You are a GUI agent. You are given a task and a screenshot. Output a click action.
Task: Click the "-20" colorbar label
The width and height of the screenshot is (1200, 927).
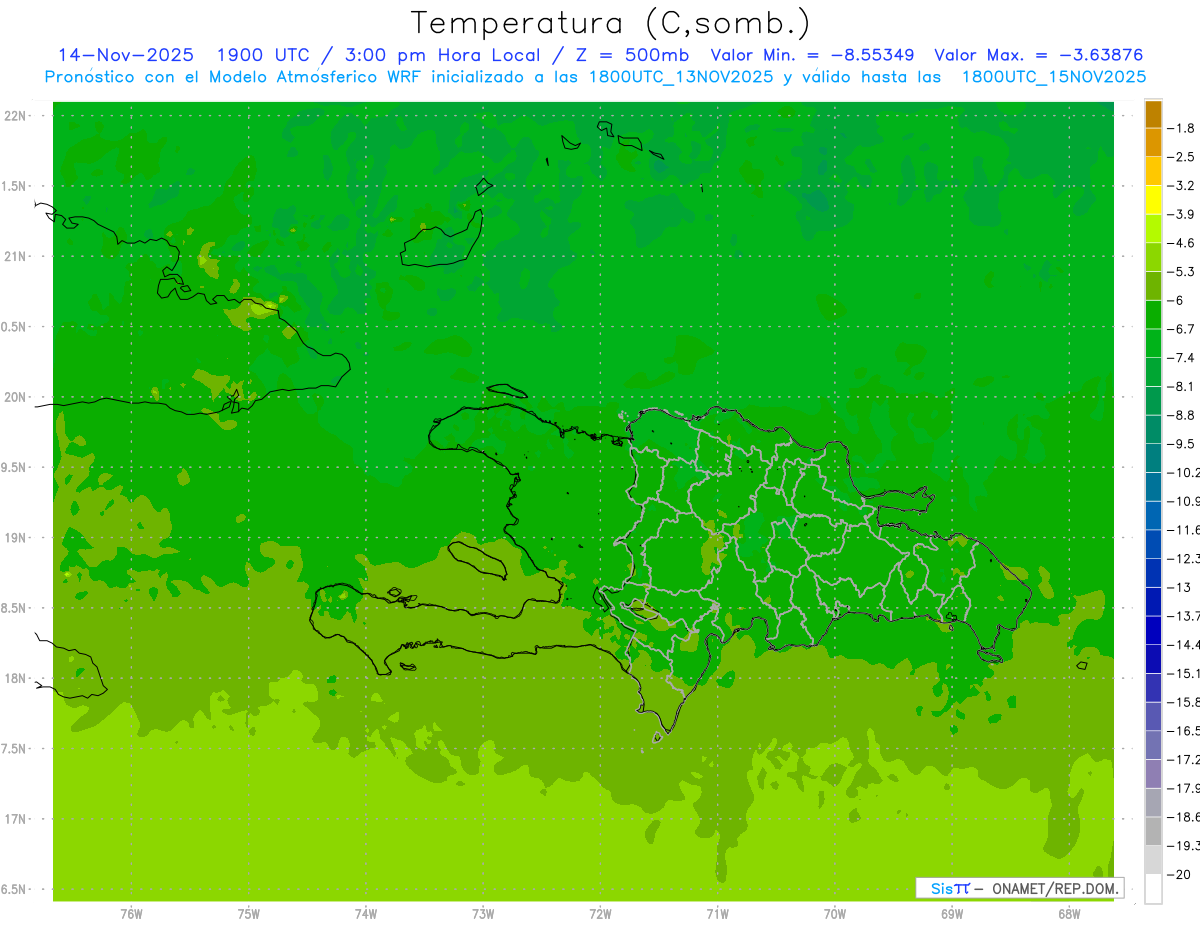pyautogui.click(x=1179, y=874)
